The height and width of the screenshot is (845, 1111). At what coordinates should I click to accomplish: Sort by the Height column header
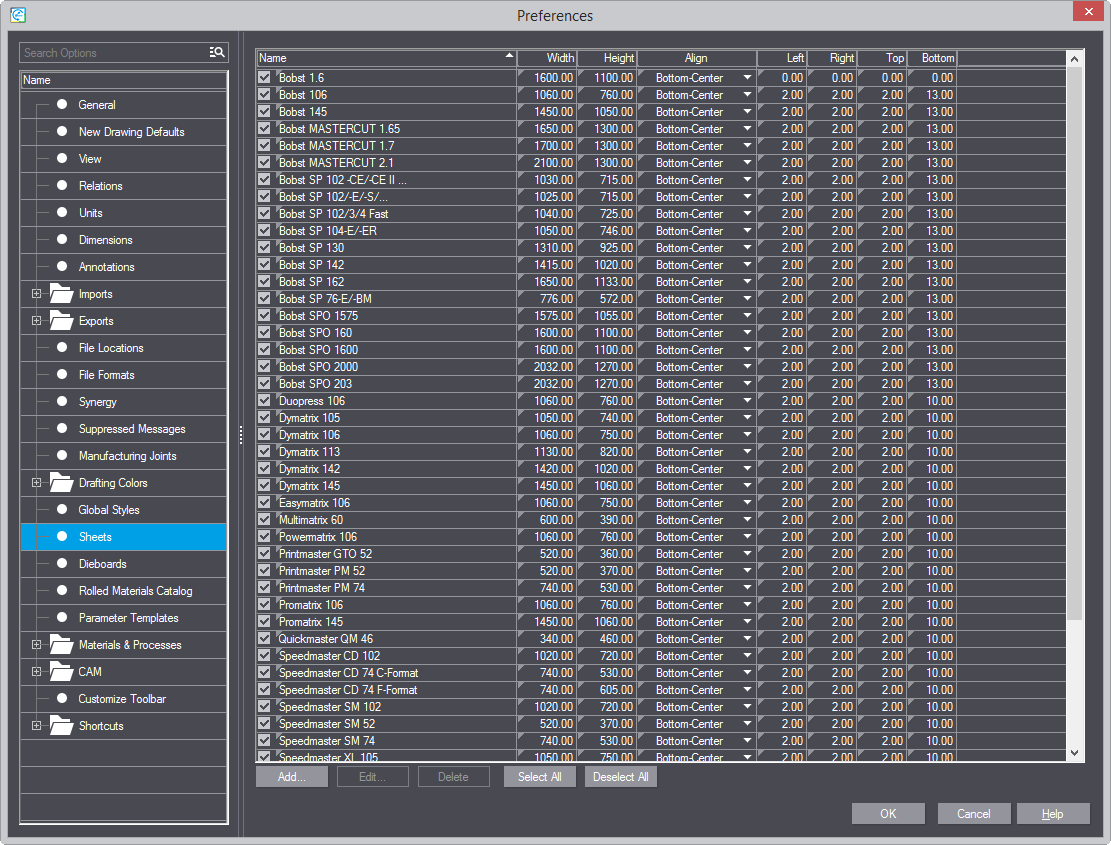point(607,58)
